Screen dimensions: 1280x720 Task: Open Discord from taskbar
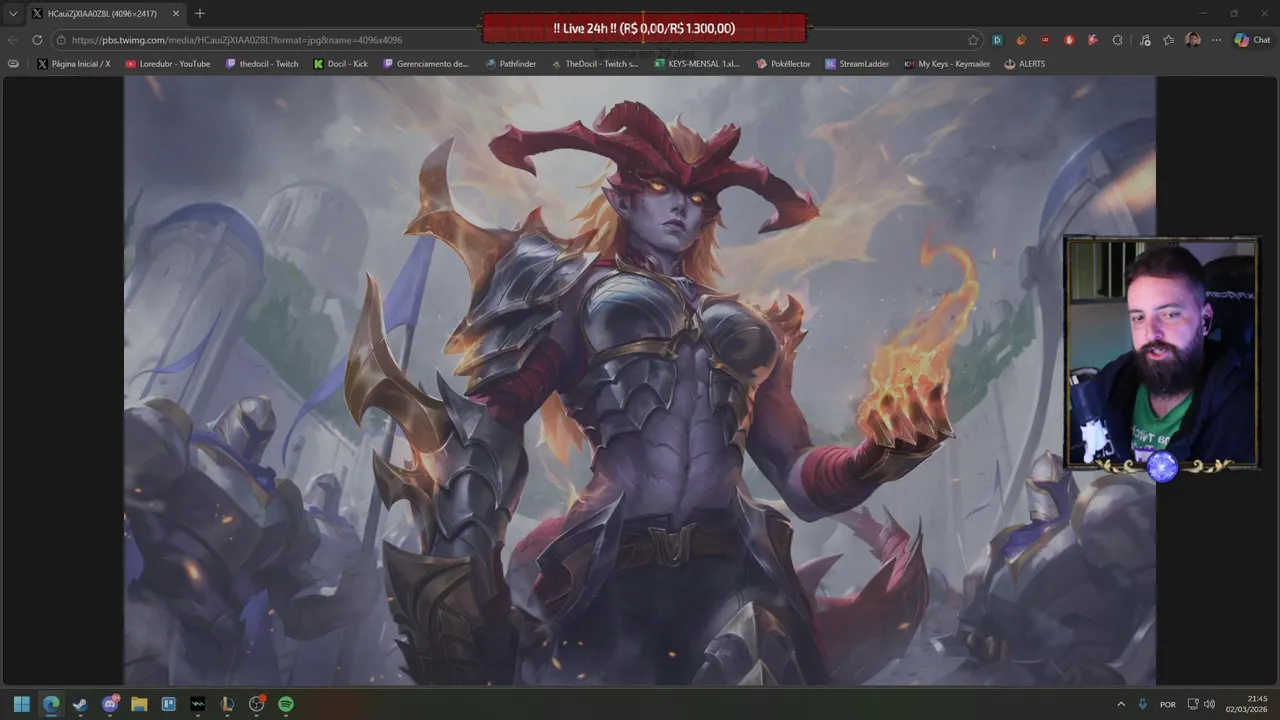click(x=110, y=704)
